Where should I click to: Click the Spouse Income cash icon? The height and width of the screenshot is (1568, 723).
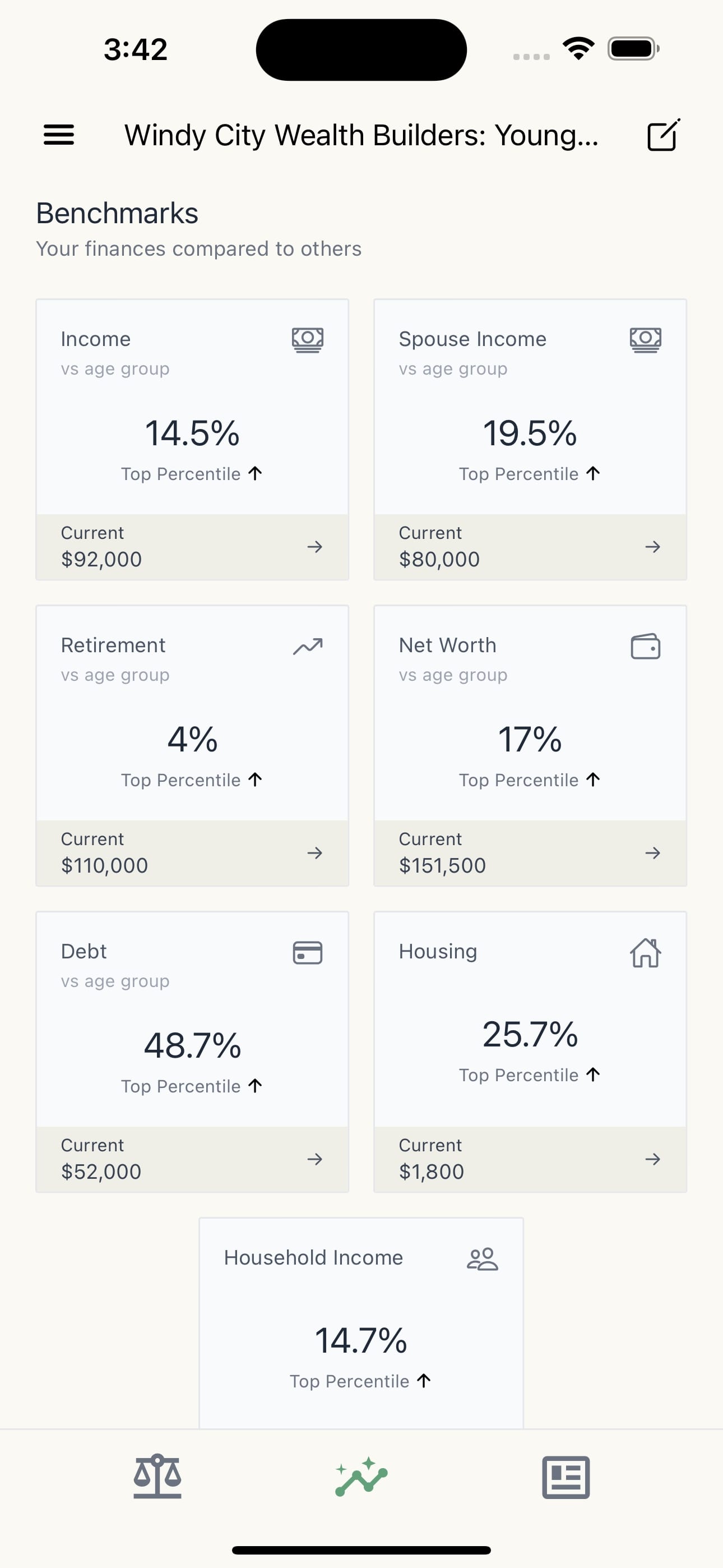pyautogui.click(x=645, y=340)
